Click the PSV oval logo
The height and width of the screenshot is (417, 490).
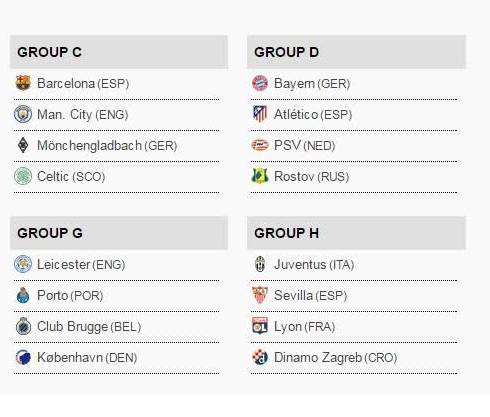click(x=260, y=145)
